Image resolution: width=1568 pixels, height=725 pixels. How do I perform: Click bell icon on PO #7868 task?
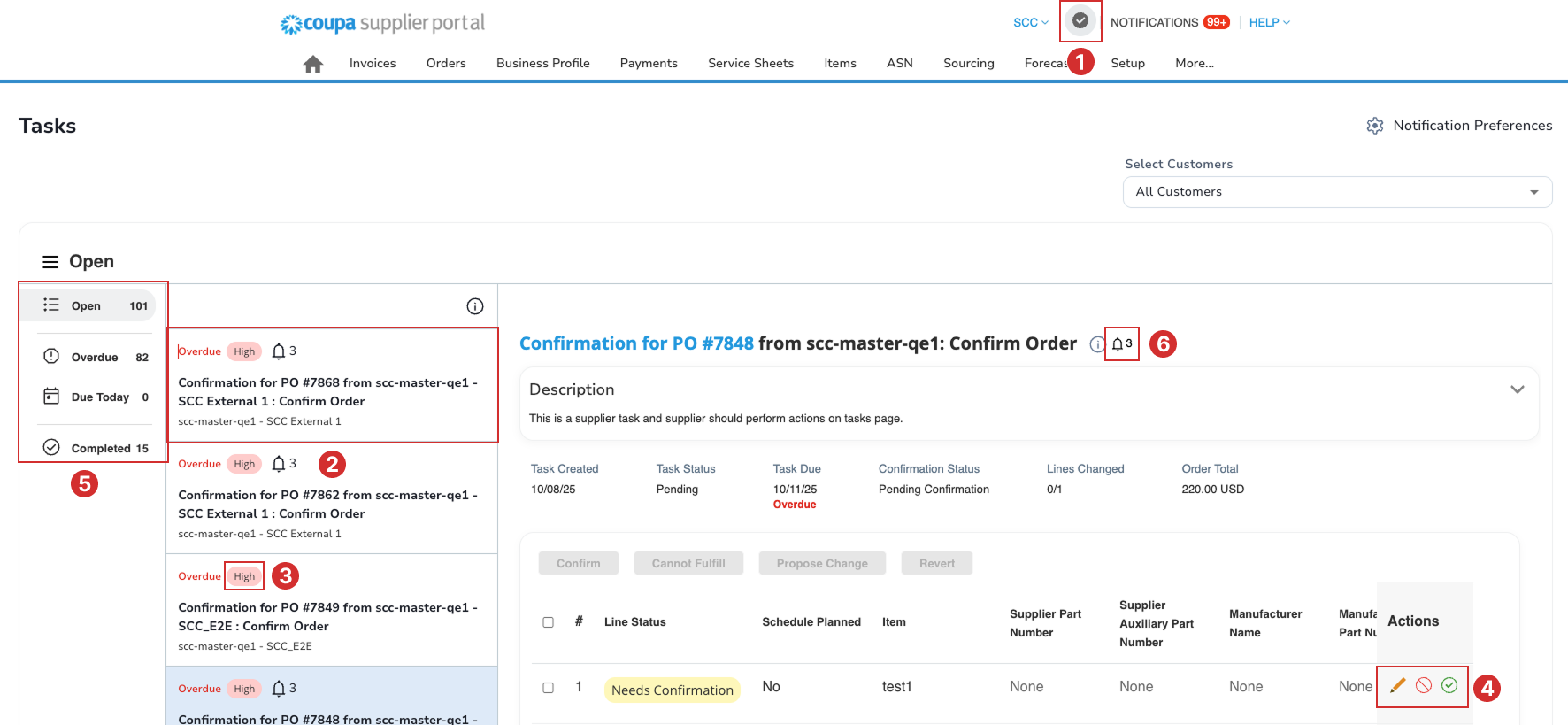(x=279, y=351)
